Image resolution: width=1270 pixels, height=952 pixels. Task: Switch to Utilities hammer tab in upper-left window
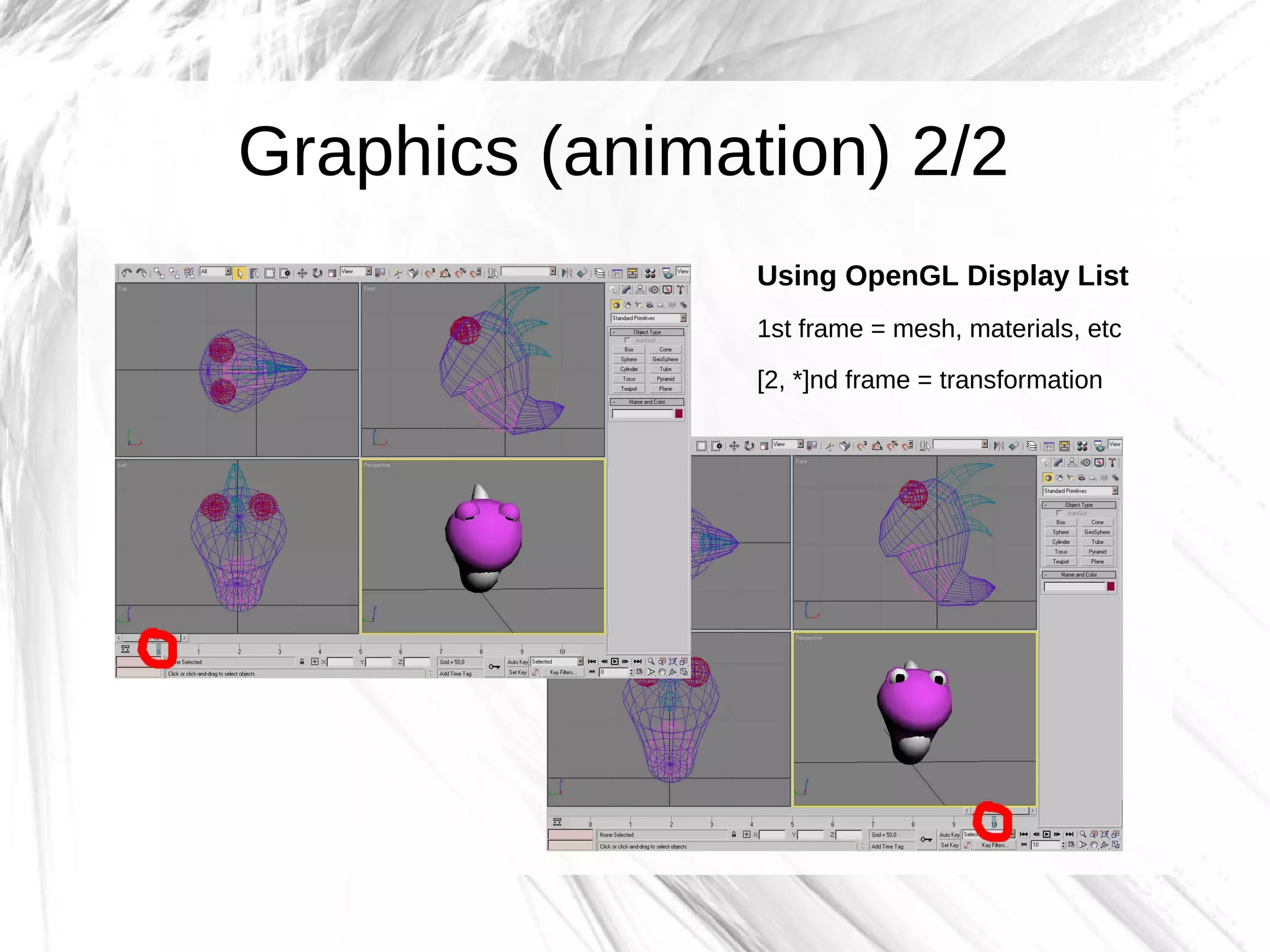pyautogui.click(x=680, y=290)
